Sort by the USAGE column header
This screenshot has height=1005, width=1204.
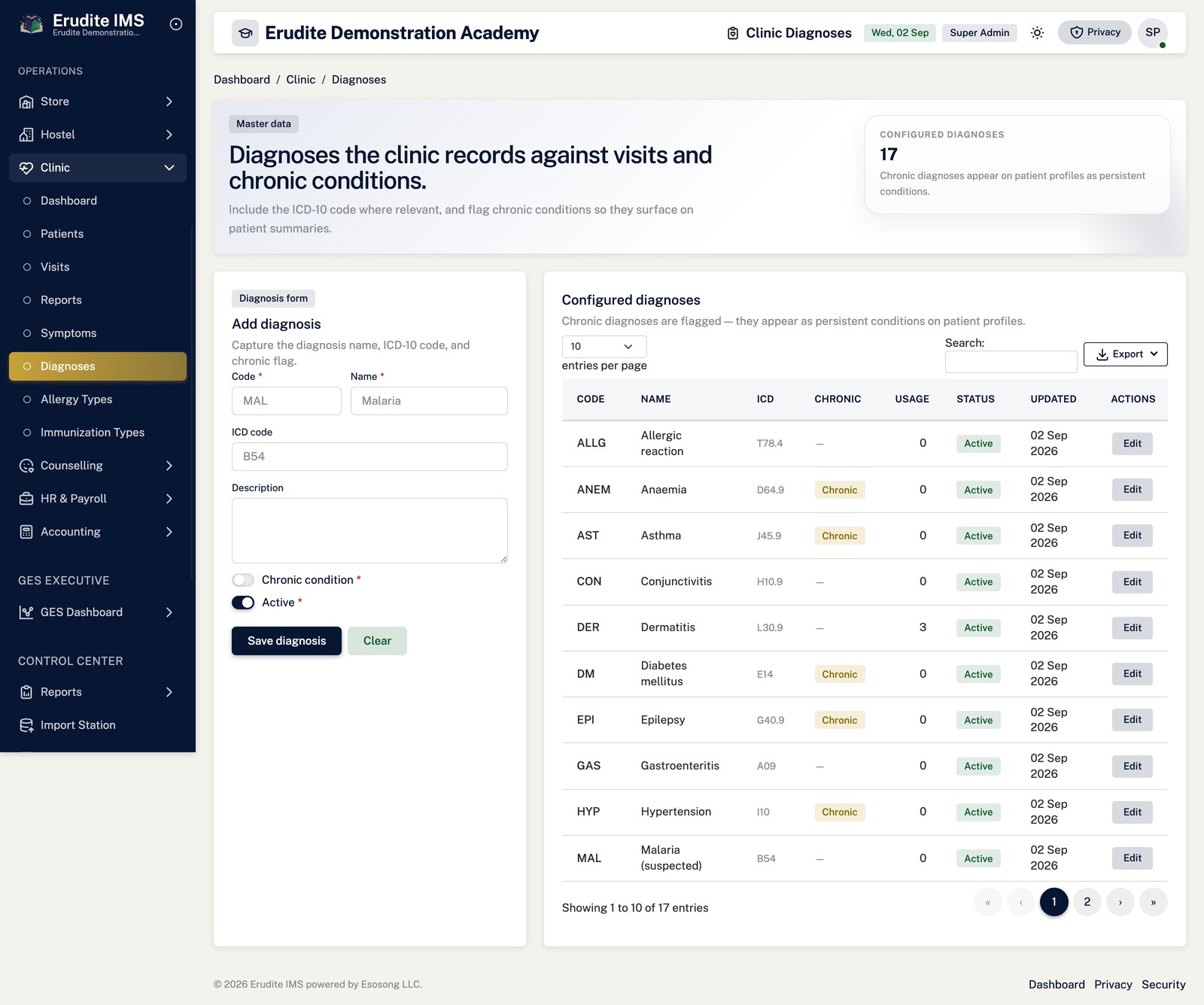coord(912,399)
